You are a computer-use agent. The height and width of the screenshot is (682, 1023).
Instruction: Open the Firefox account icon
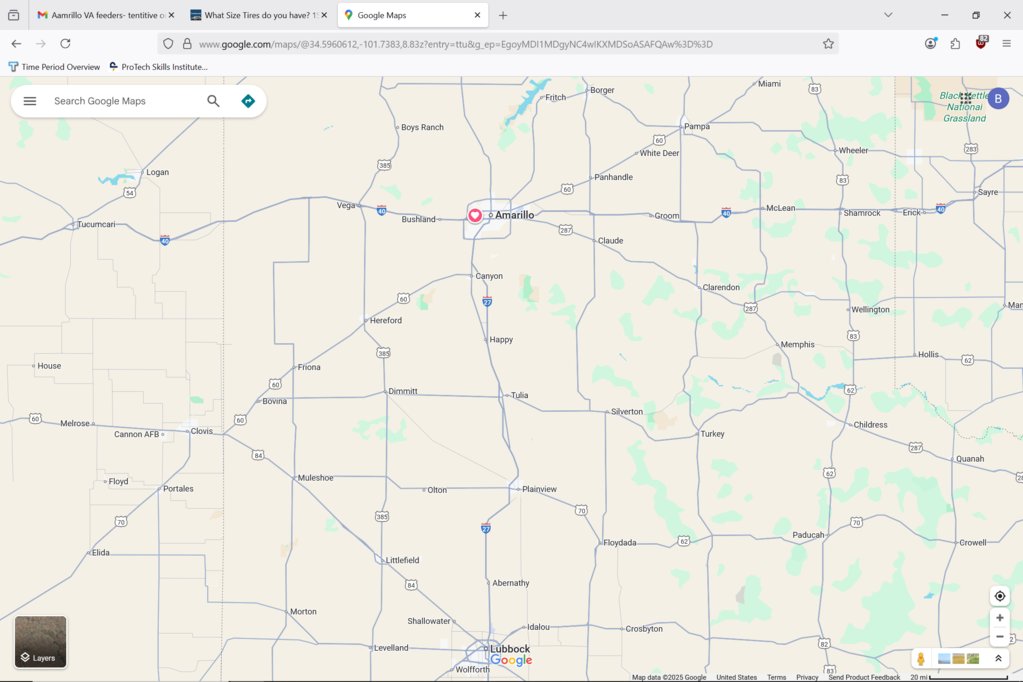click(931, 44)
